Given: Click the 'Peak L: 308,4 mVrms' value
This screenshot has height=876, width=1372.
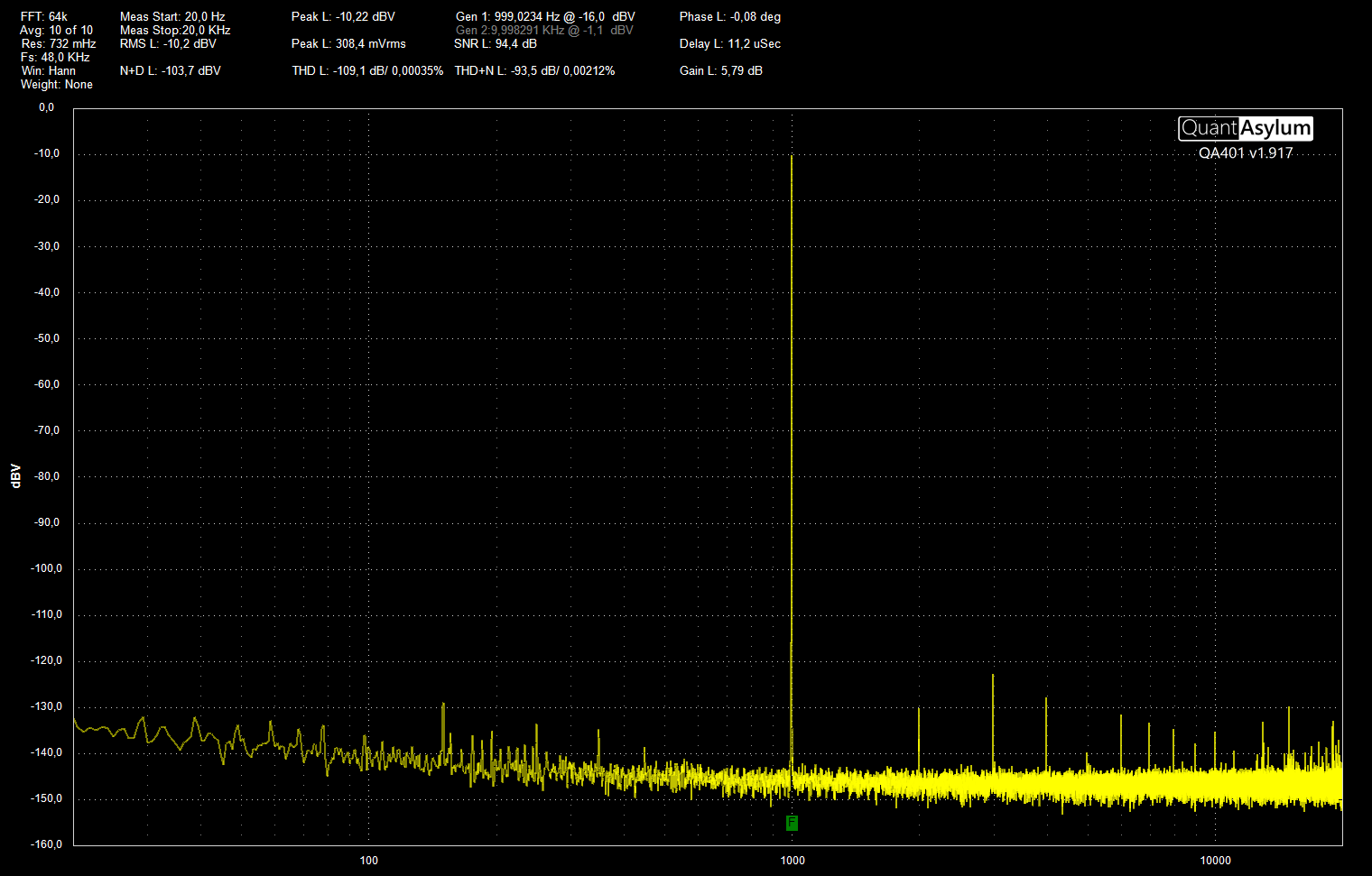Looking at the screenshot, I should coord(348,43).
